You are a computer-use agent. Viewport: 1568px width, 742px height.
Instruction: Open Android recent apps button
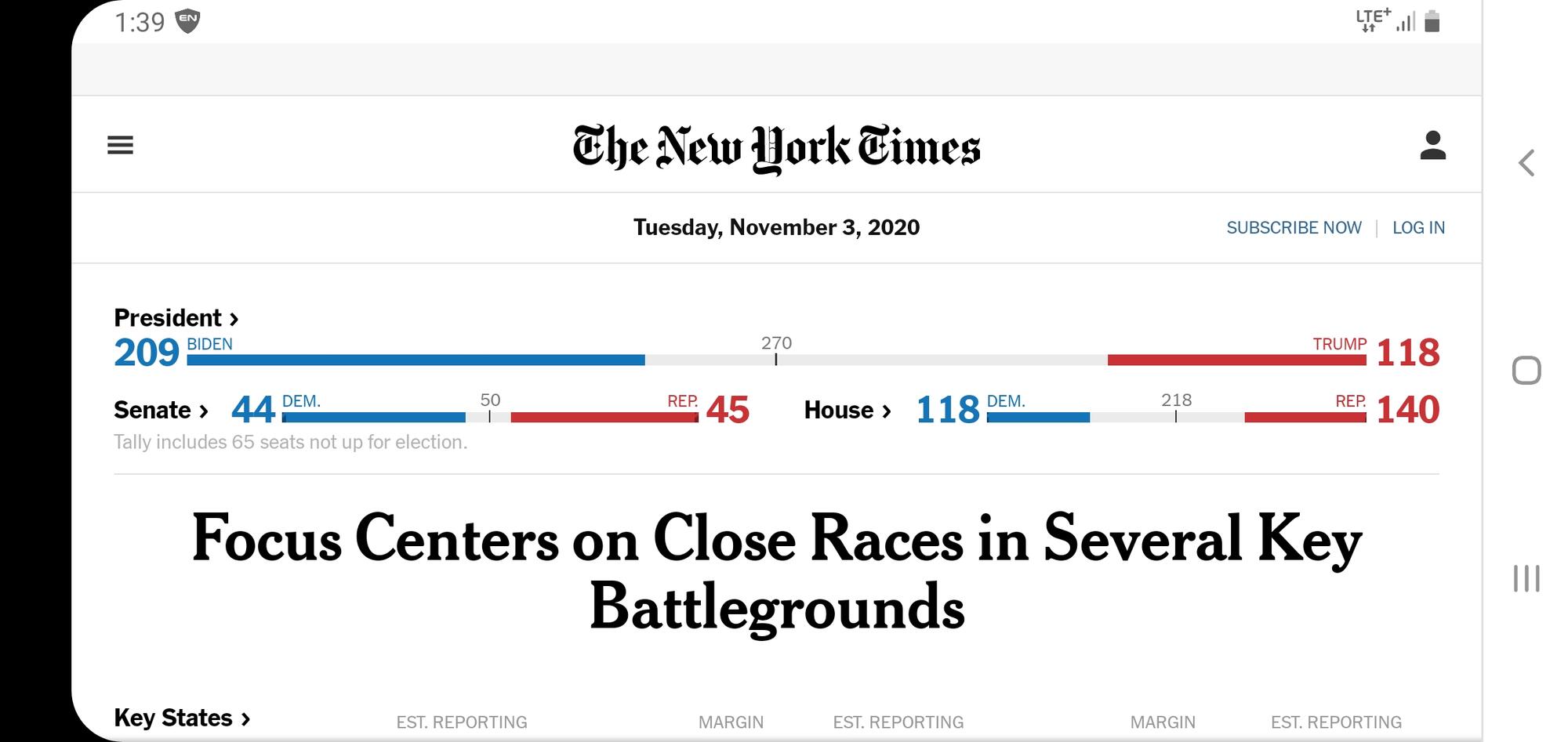1526,578
